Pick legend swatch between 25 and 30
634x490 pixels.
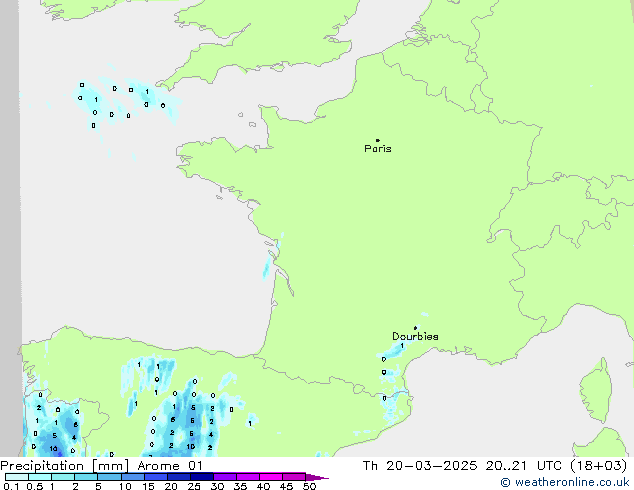click(x=202, y=477)
